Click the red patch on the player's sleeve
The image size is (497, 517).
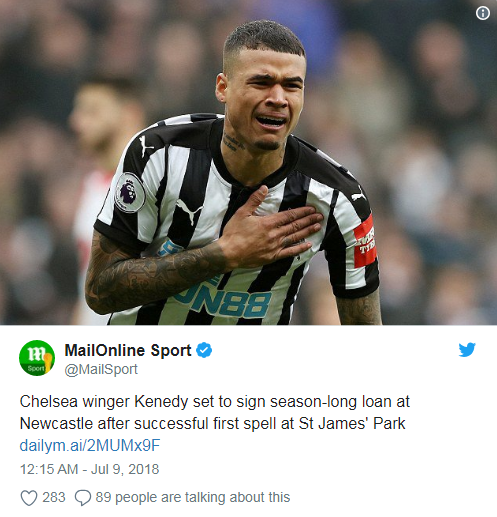pyautogui.click(x=365, y=242)
